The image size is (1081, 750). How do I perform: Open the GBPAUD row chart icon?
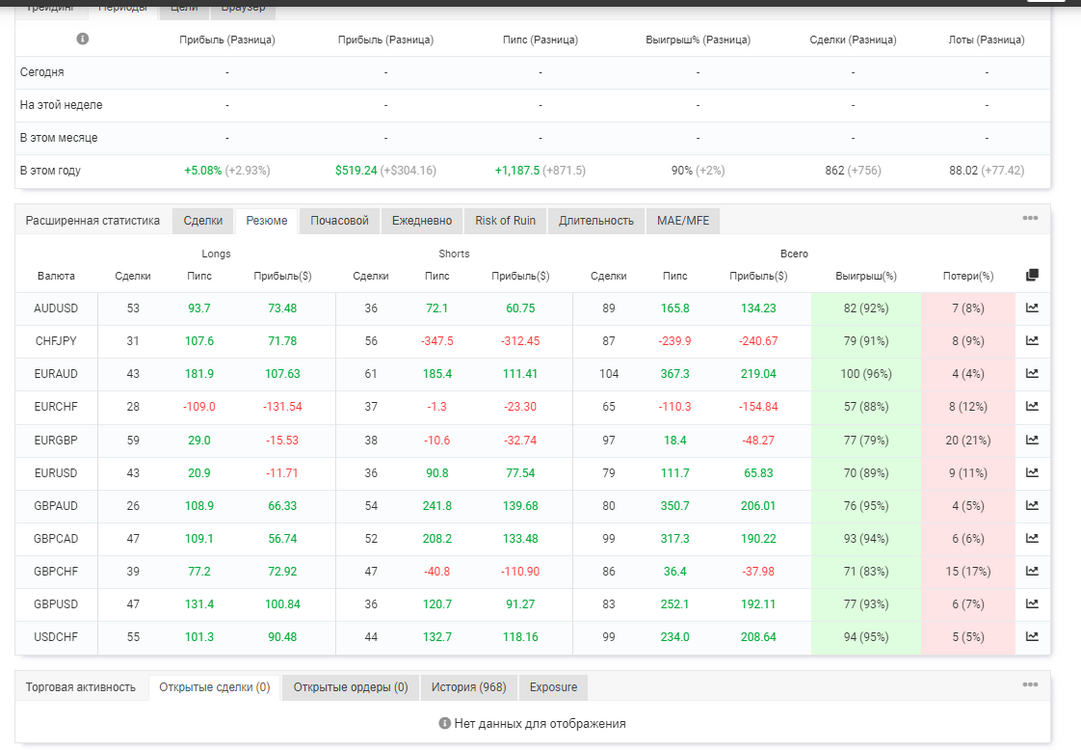tap(1031, 505)
